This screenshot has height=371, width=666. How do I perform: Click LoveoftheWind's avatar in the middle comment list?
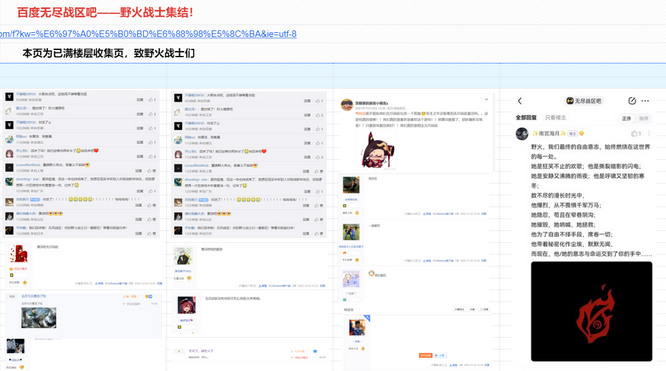coord(178,168)
